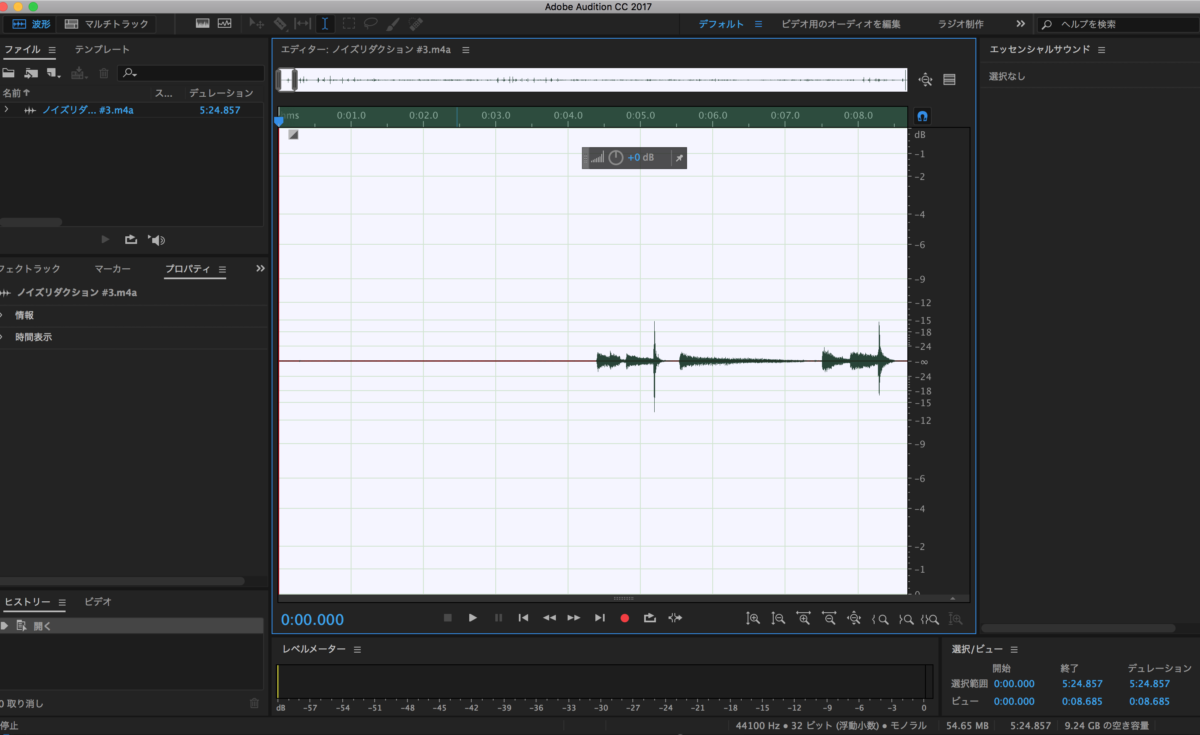This screenshot has height=735, width=1200.
Task: Open the ファイル panel menu
Action: pyautogui.click(x=52, y=49)
